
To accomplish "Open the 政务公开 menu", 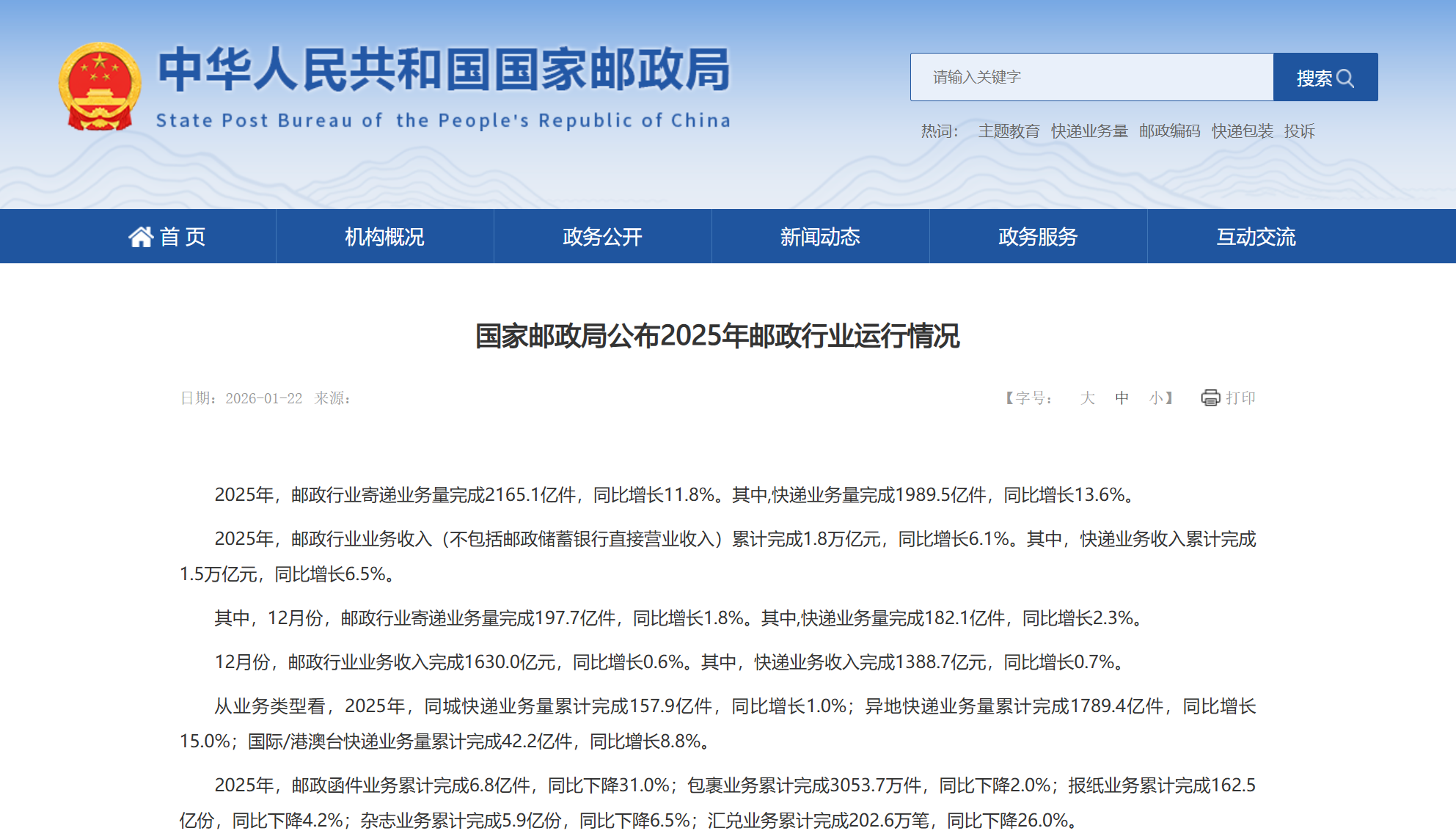I will pyautogui.click(x=602, y=237).
